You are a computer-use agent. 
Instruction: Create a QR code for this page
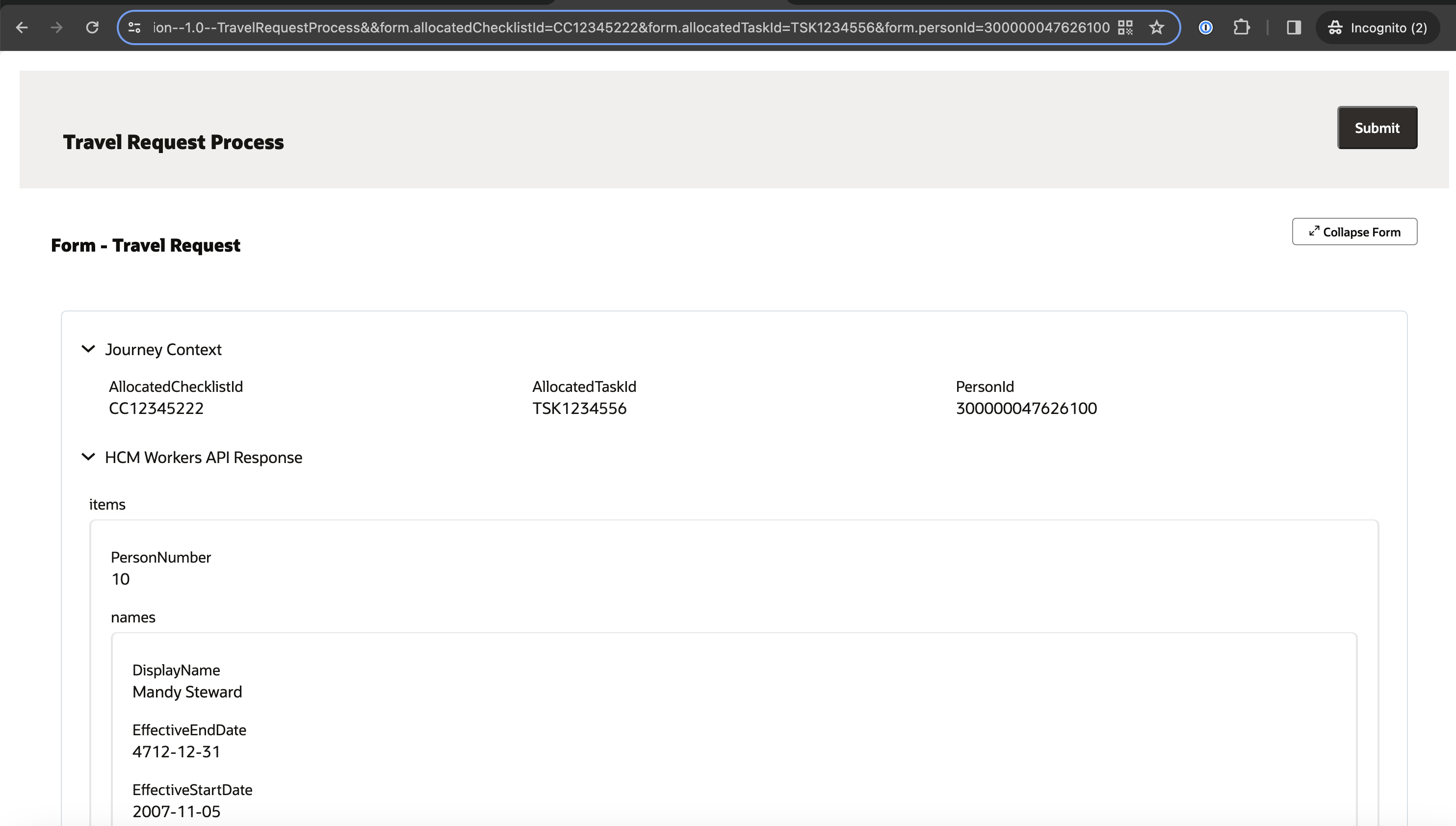point(1126,26)
